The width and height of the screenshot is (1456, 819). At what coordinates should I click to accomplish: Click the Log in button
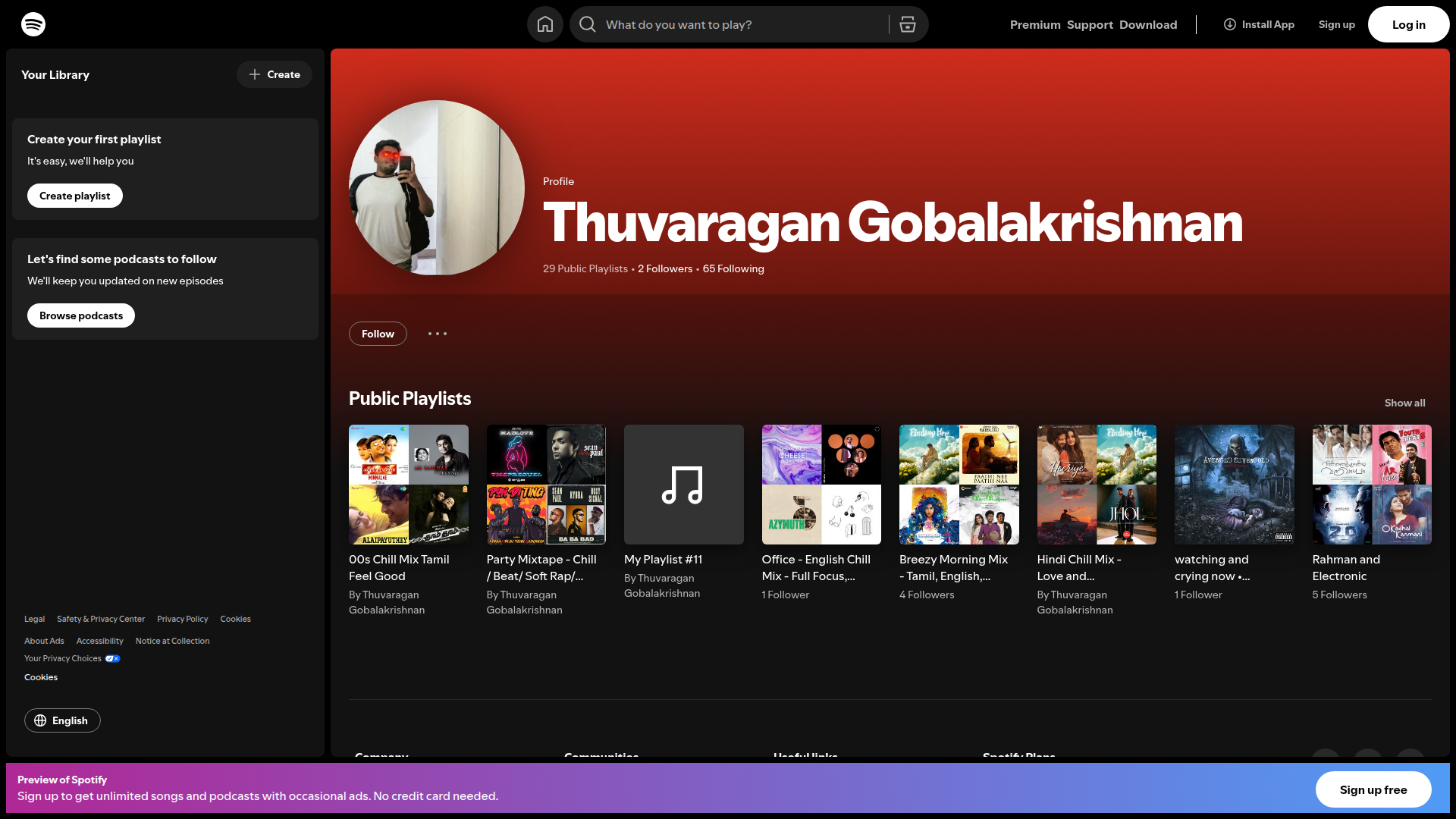pyautogui.click(x=1408, y=24)
